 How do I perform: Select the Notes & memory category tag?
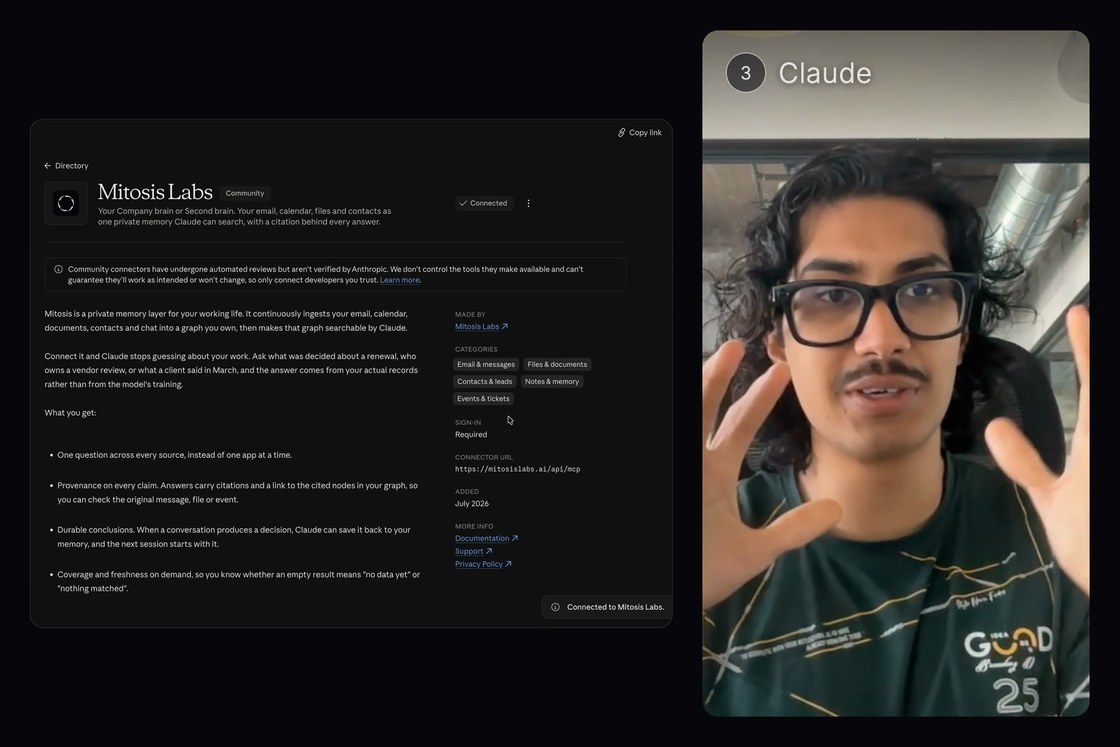point(552,381)
